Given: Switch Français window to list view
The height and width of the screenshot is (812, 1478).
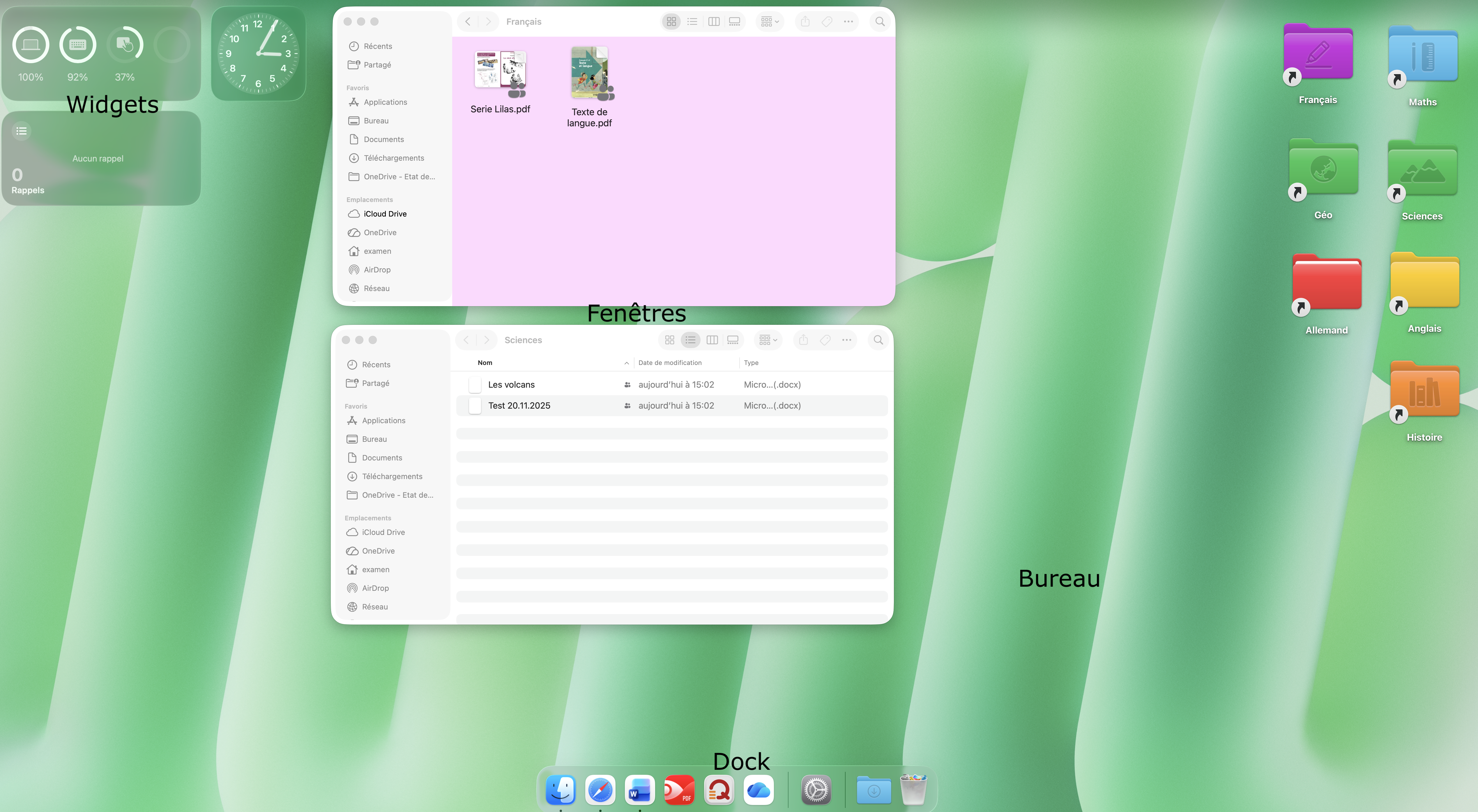Looking at the screenshot, I should click(x=692, y=22).
